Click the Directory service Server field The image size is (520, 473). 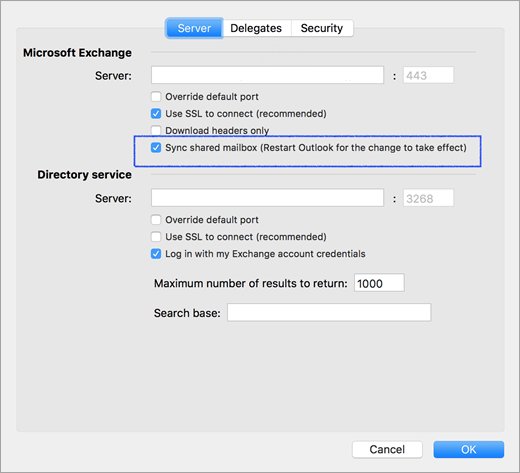click(x=267, y=198)
